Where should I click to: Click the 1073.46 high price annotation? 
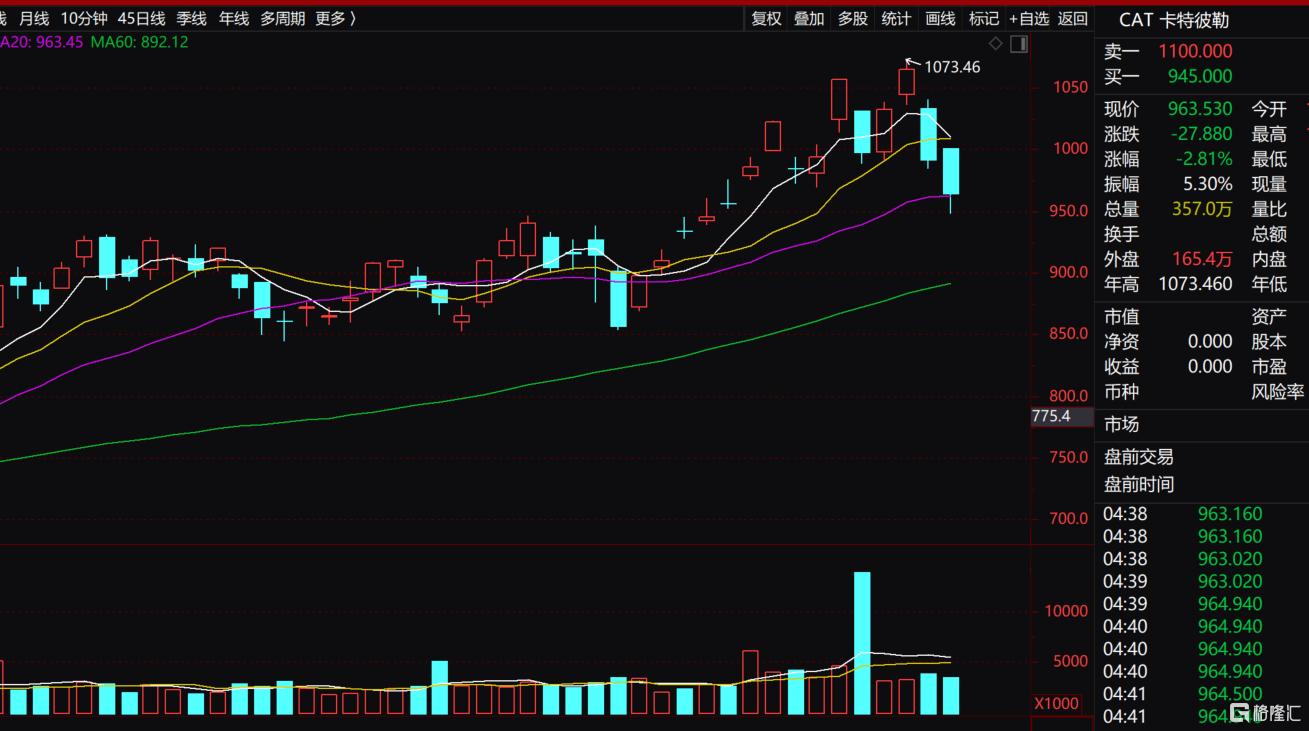point(951,67)
